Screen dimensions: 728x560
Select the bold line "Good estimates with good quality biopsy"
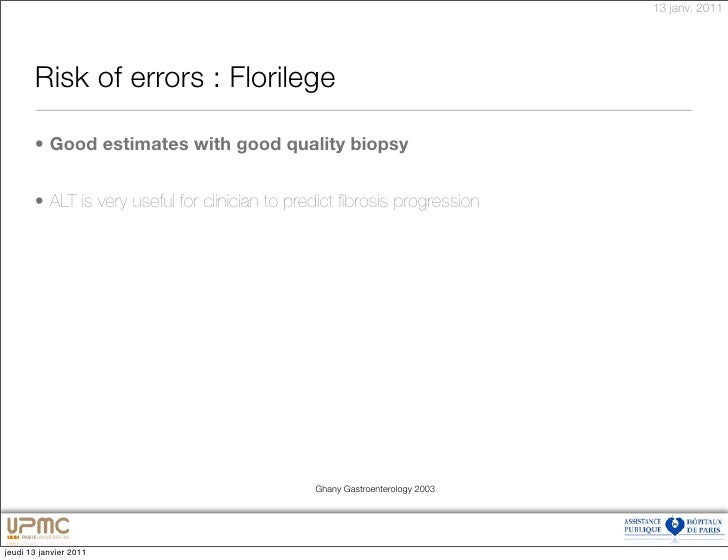click(x=229, y=144)
